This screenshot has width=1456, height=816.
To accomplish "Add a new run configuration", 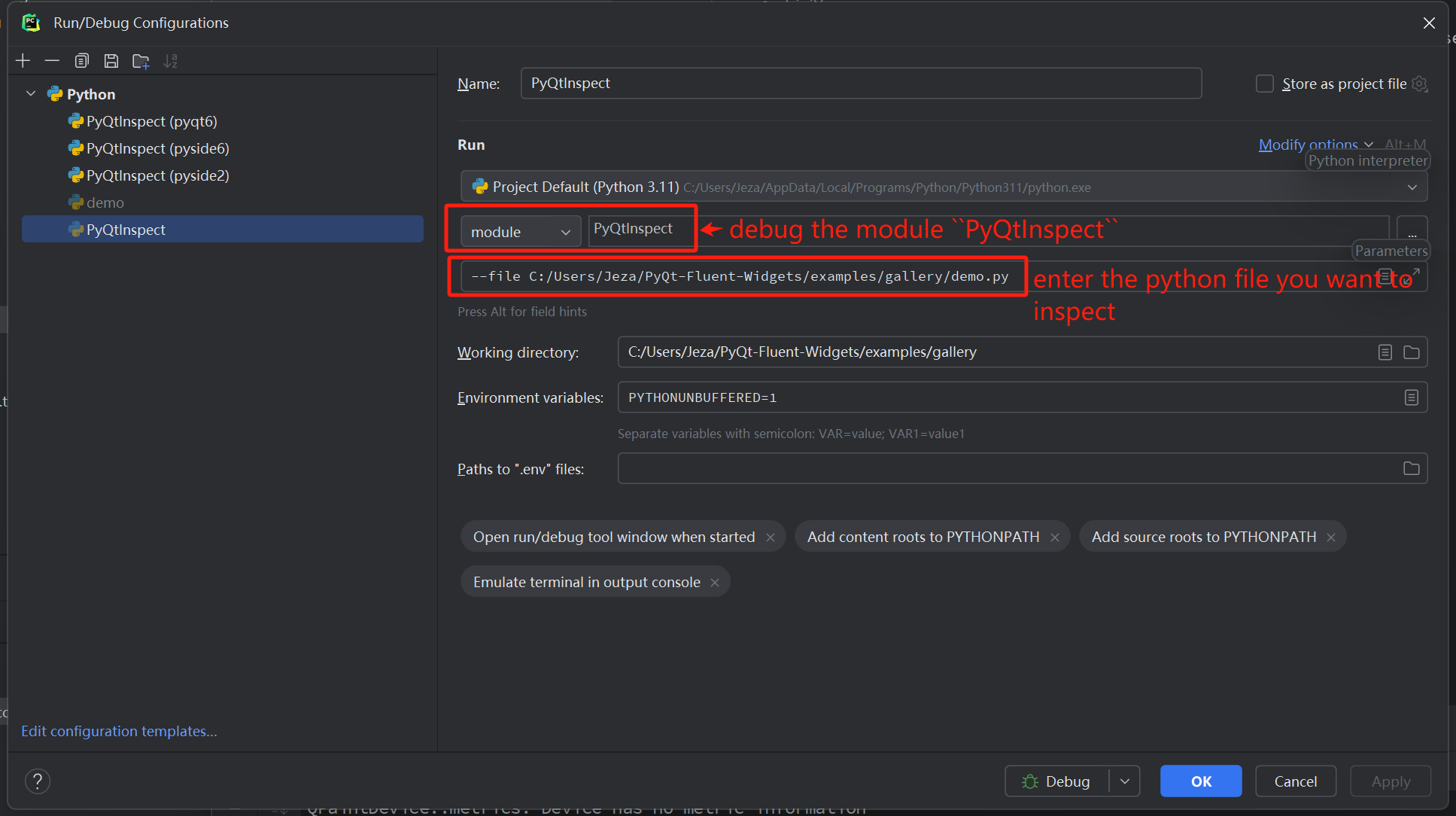I will coord(23,60).
